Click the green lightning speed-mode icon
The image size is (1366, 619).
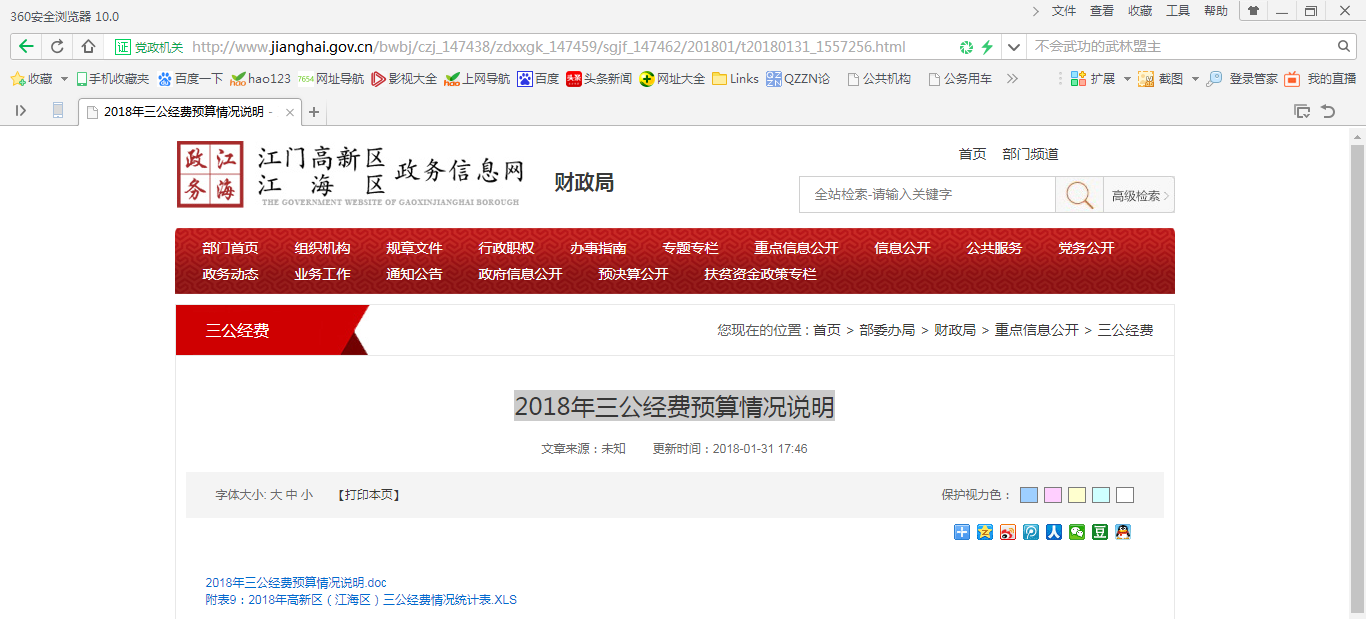pyautogui.click(x=987, y=47)
